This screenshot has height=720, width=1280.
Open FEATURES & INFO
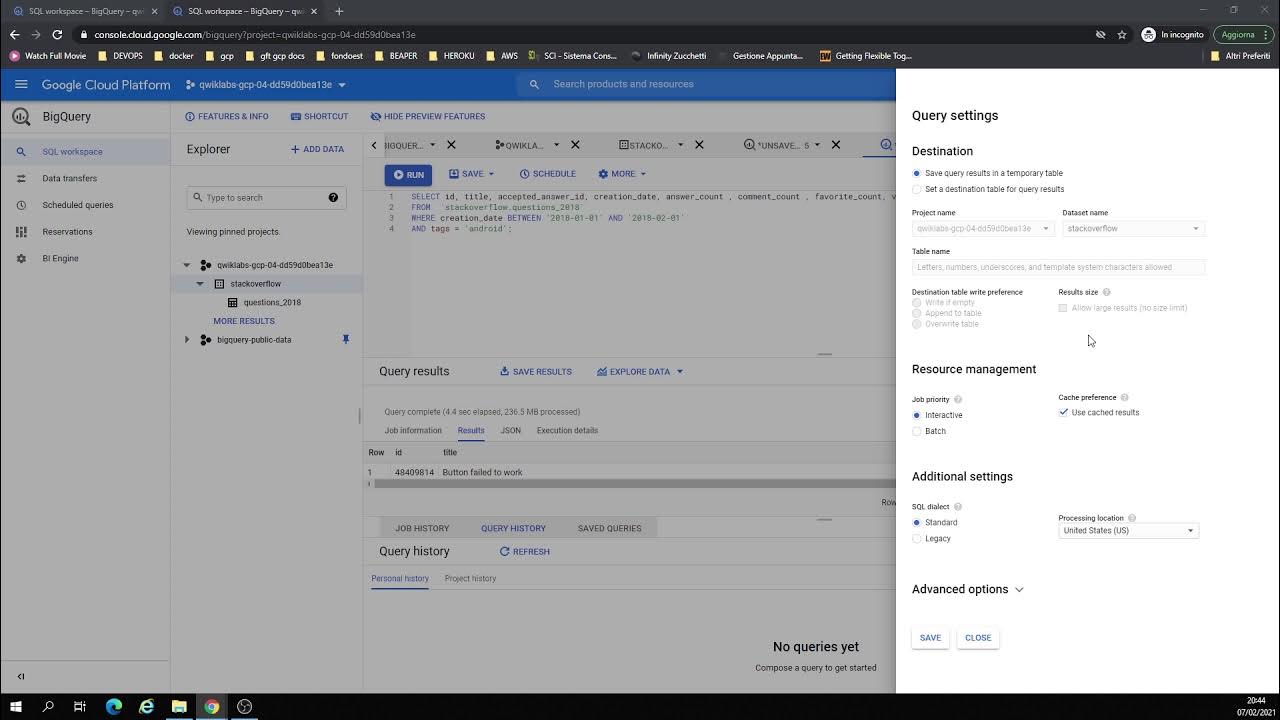[226, 117]
